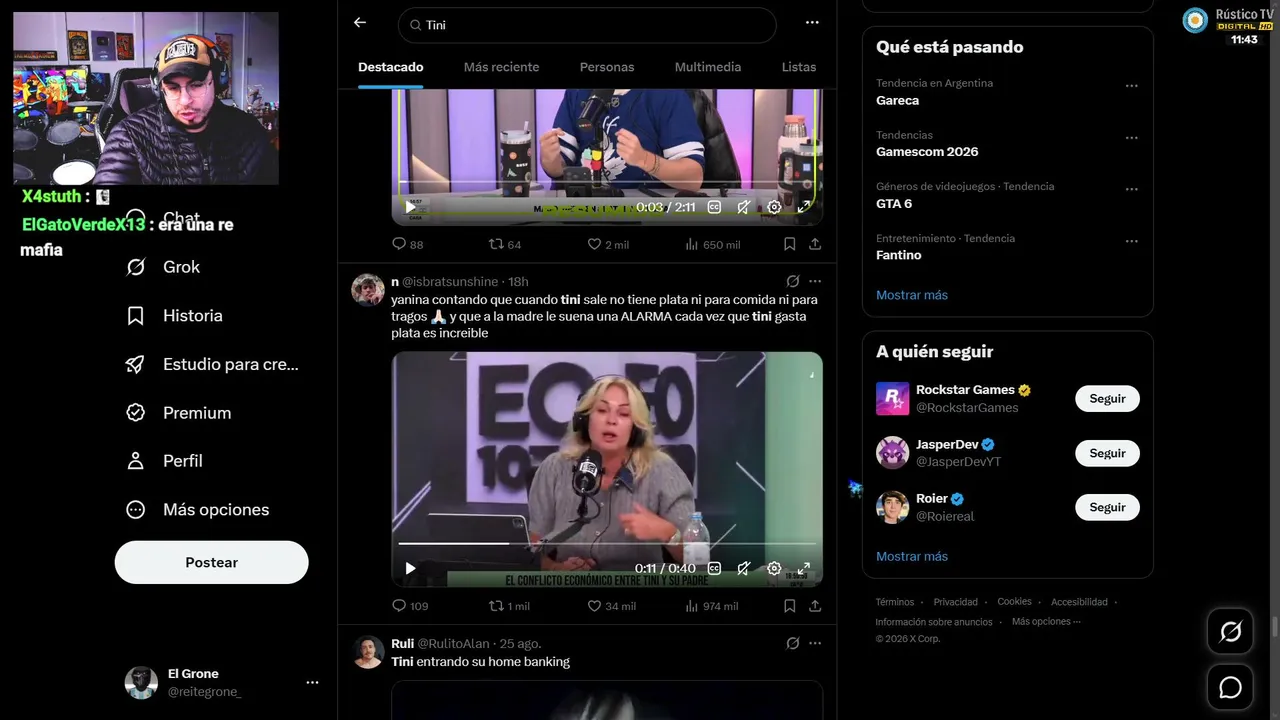
Task: Open Grok explain icon on isbratsunshine post
Action: [x=793, y=281]
